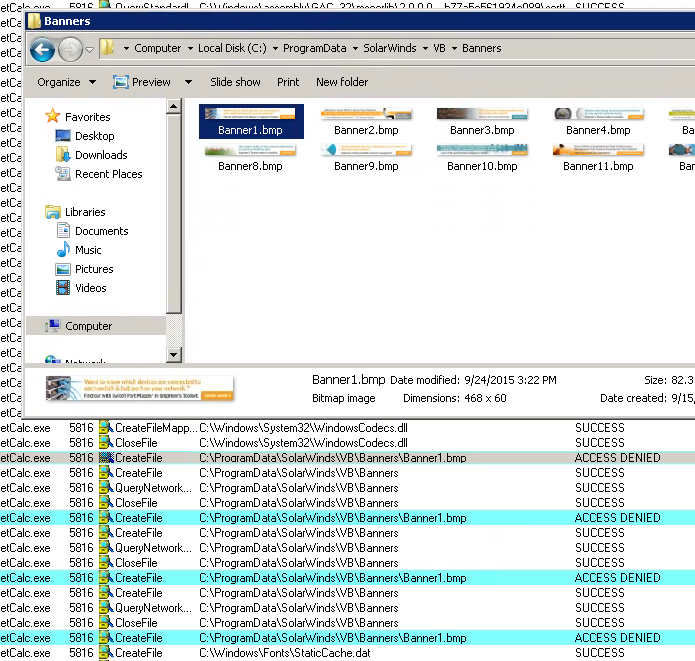The width and height of the screenshot is (695, 661).
Task: Select the CloseFile WindowsCodecs.dll row
Action: click(x=348, y=443)
